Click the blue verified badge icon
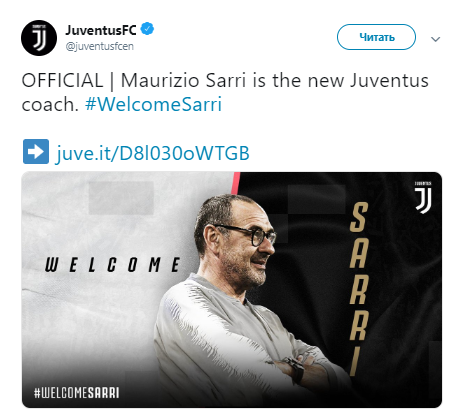456x412 pixels. tap(147, 29)
